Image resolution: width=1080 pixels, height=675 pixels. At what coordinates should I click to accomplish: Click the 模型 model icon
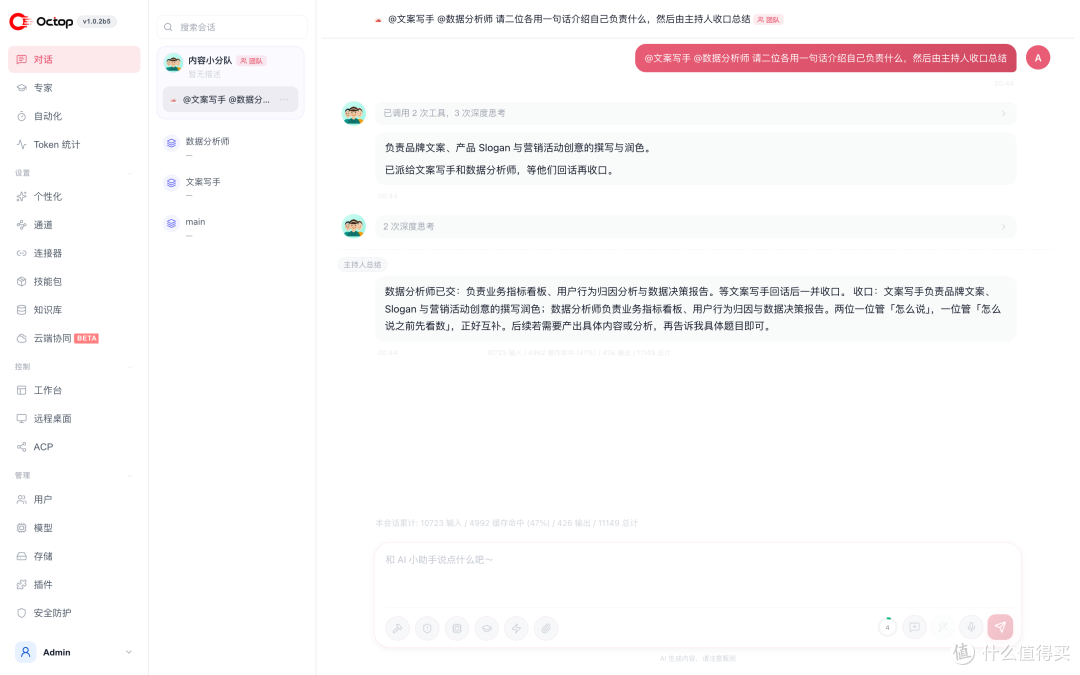21,528
